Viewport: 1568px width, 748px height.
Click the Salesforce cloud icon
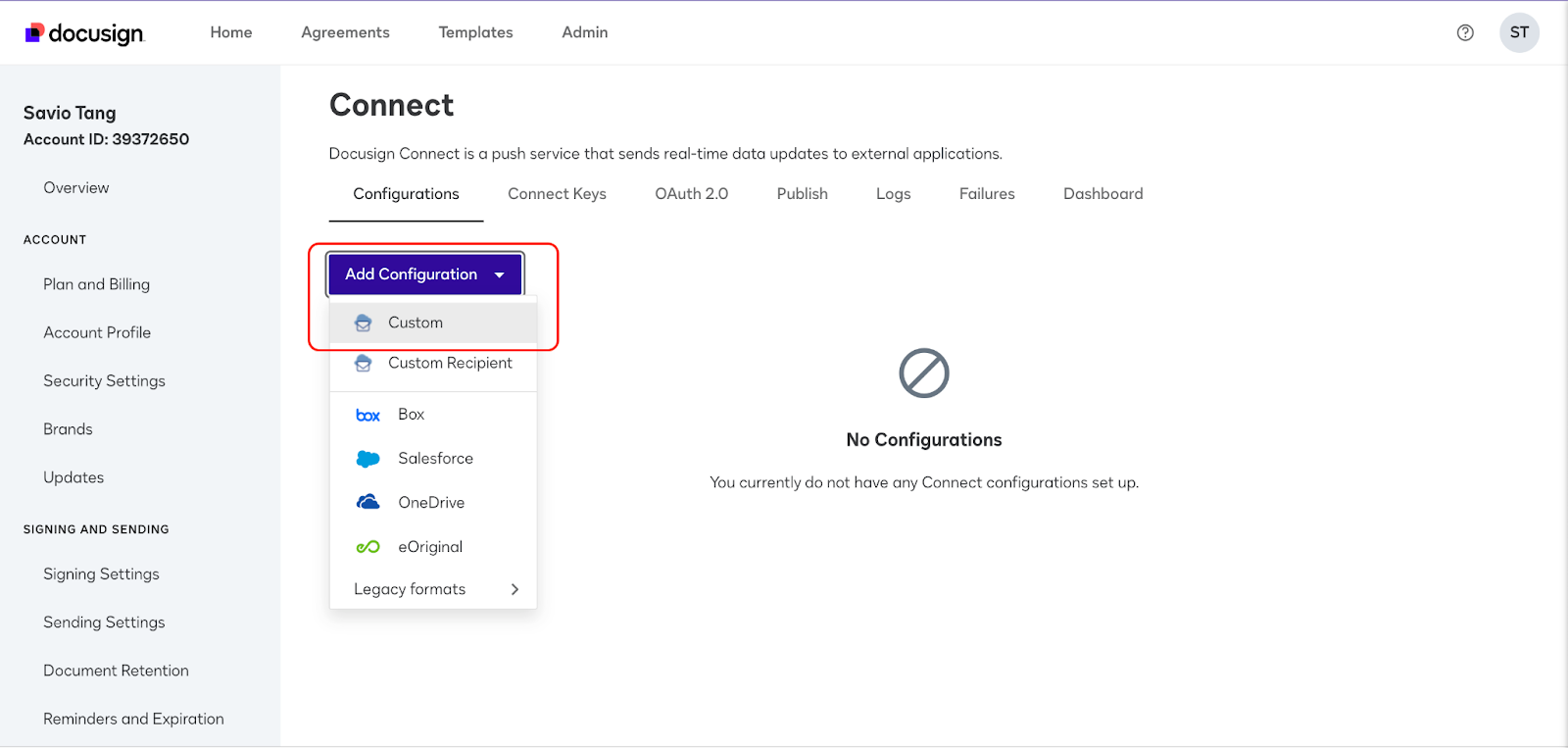[x=367, y=459]
